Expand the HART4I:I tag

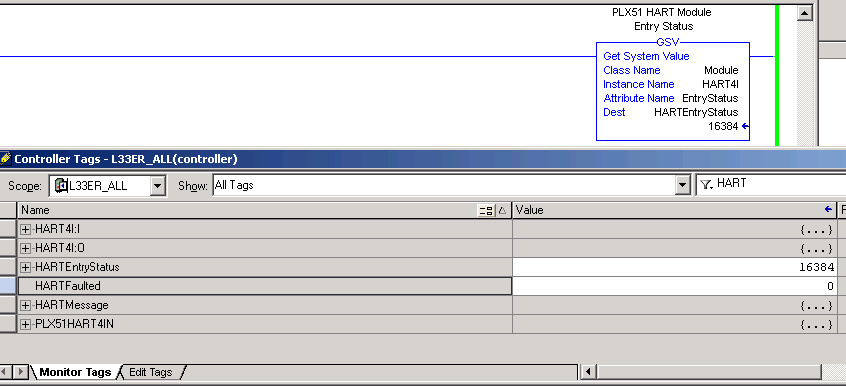[x=25, y=229]
